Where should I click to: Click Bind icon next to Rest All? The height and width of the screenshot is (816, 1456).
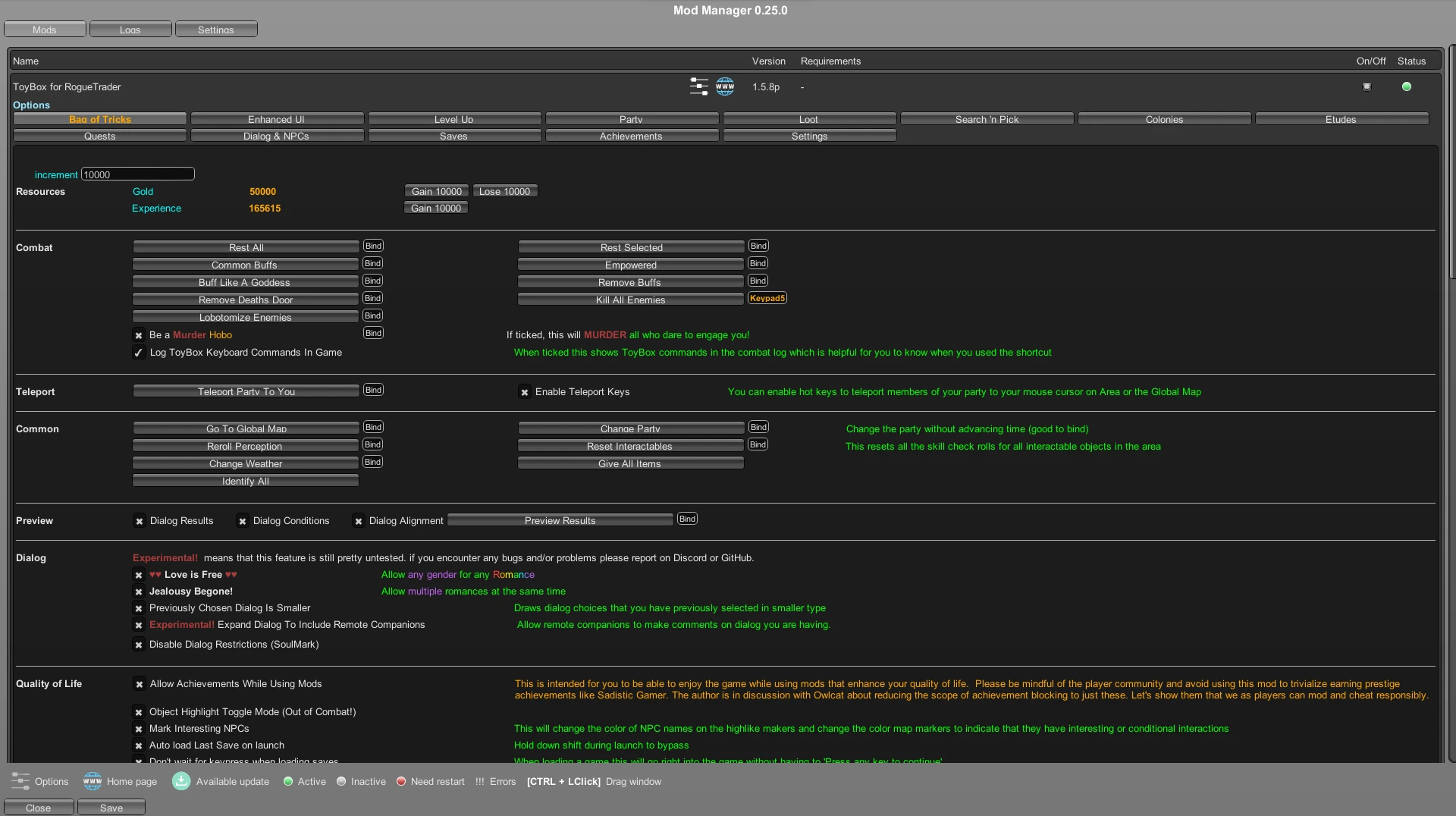click(372, 246)
